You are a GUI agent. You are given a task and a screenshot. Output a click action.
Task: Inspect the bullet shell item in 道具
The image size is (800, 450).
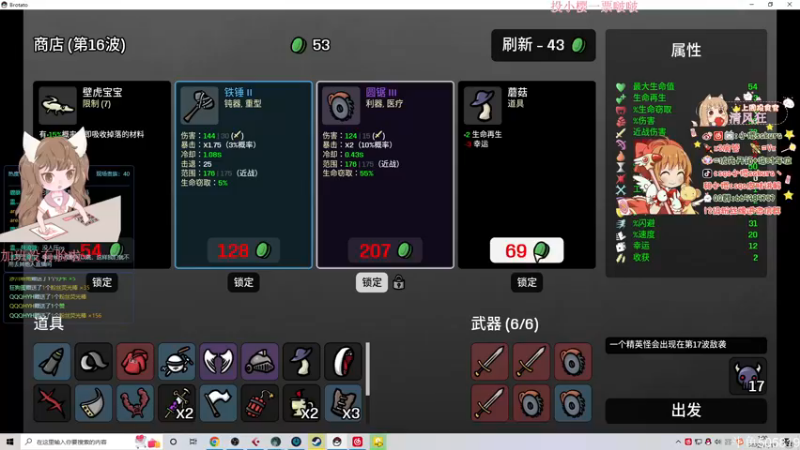(52, 361)
